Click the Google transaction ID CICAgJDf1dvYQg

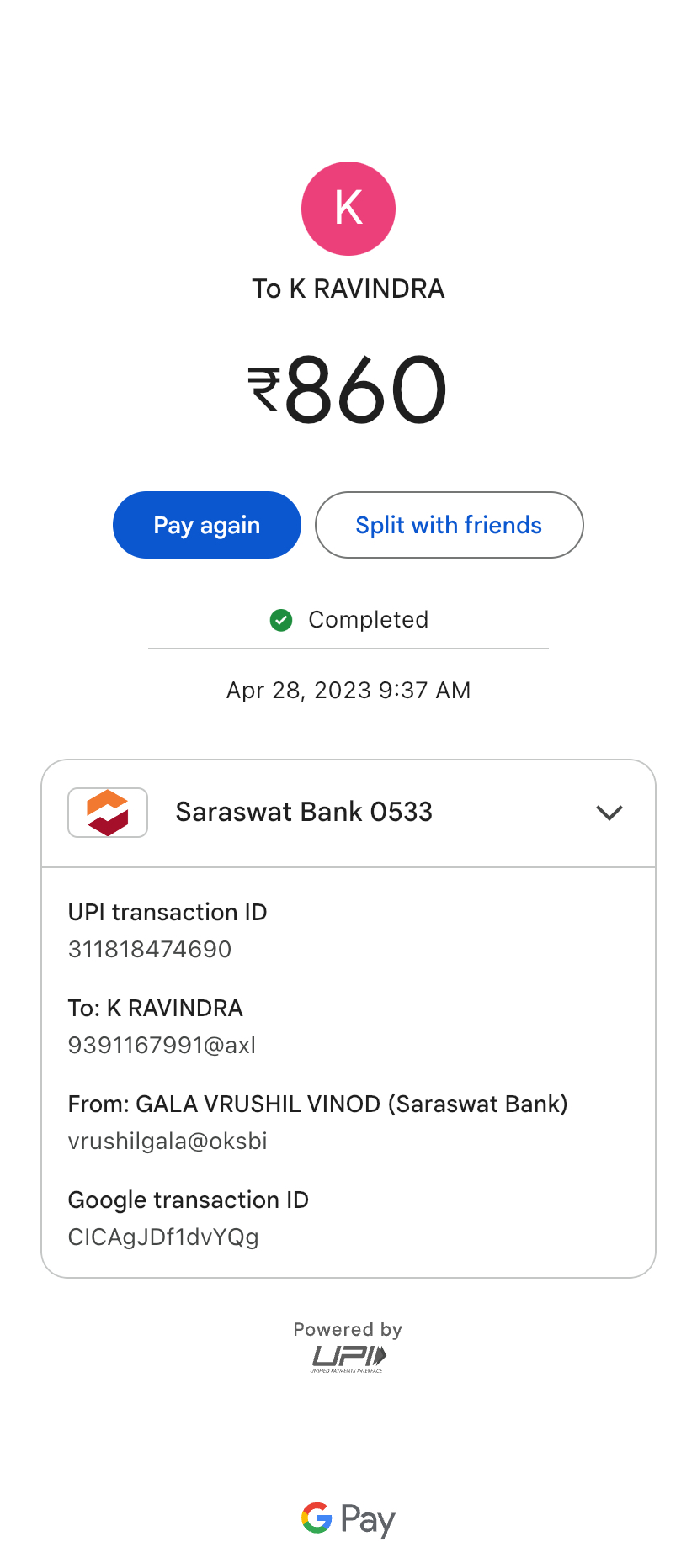pyautogui.click(x=163, y=1237)
